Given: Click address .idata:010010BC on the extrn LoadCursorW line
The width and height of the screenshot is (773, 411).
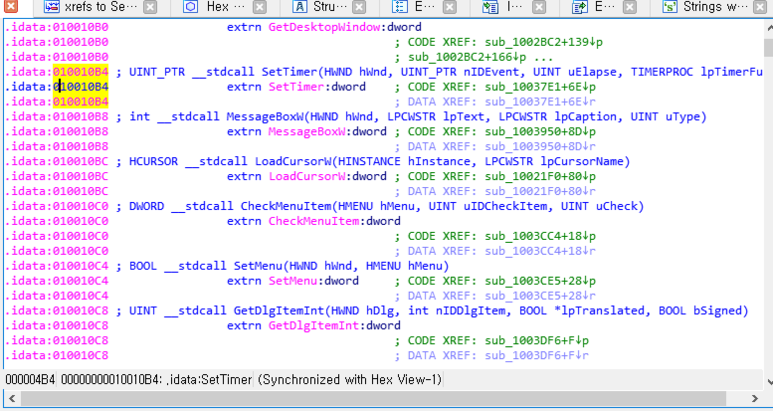Looking at the screenshot, I should 57,176.
